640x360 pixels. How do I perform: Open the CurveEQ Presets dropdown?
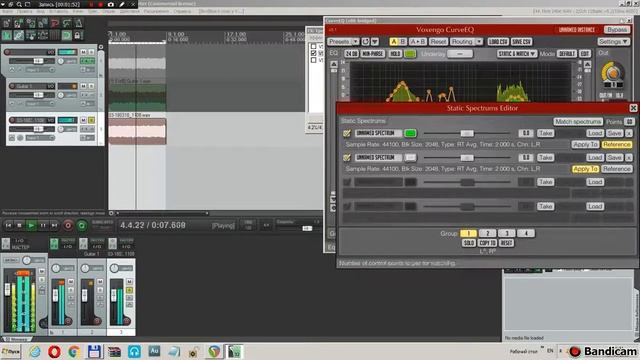(343, 42)
